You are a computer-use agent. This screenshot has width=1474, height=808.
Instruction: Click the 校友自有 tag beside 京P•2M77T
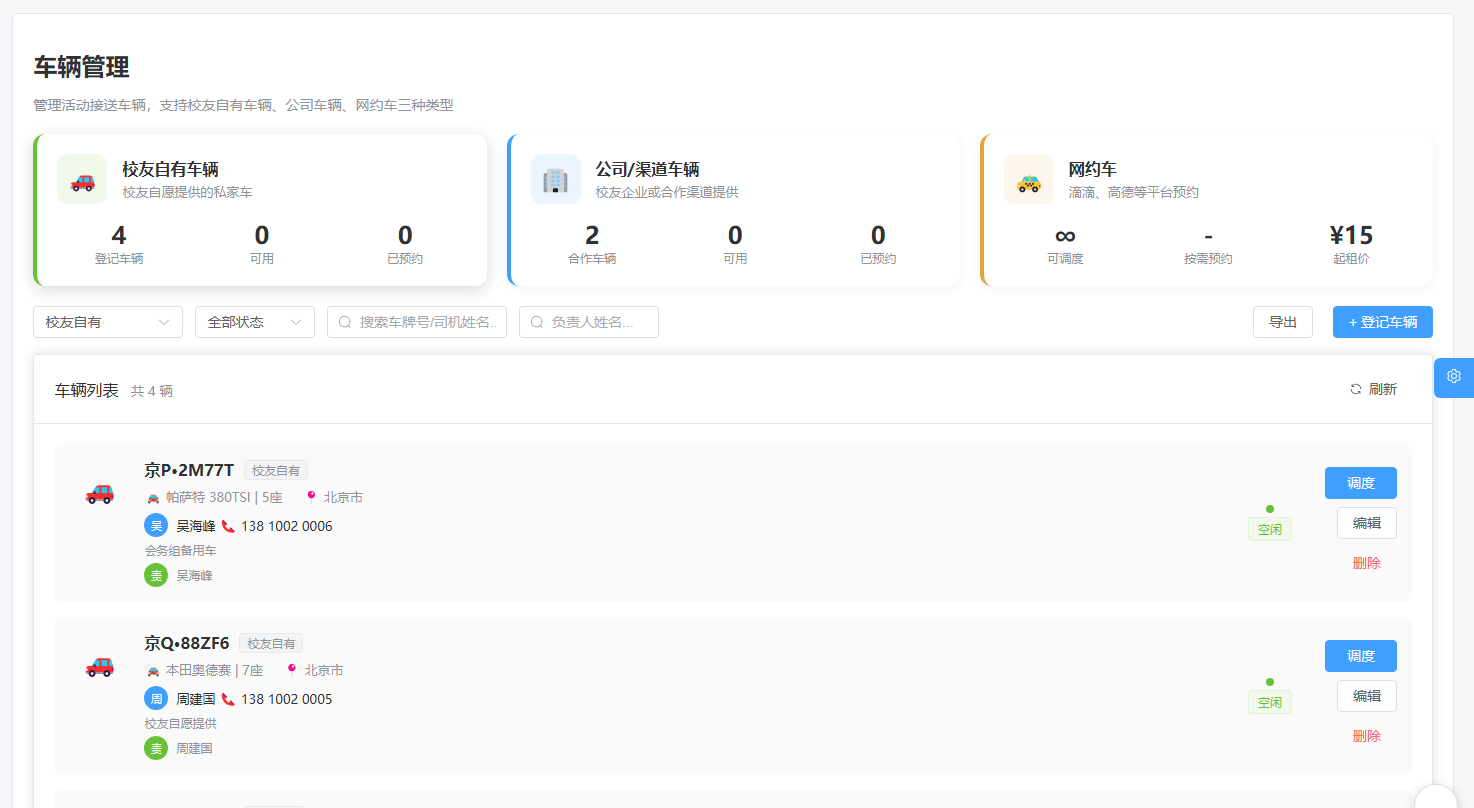276,471
